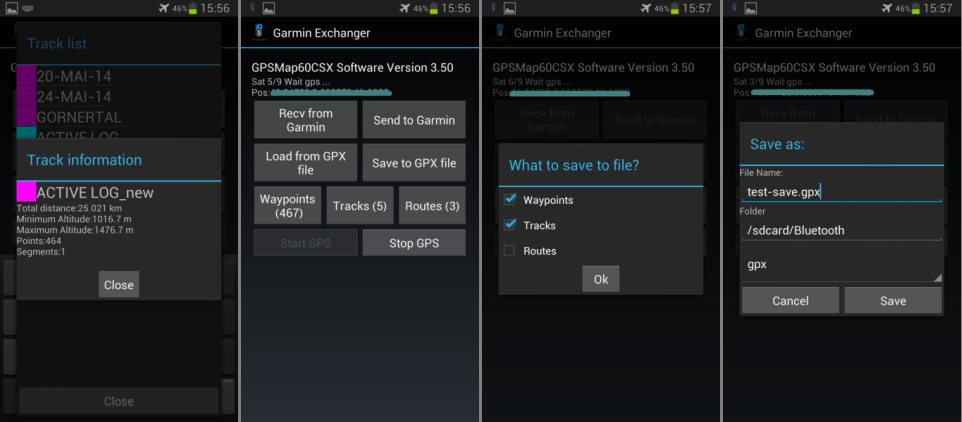Cancel the Save as dialog
962x422 pixels.
point(790,301)
